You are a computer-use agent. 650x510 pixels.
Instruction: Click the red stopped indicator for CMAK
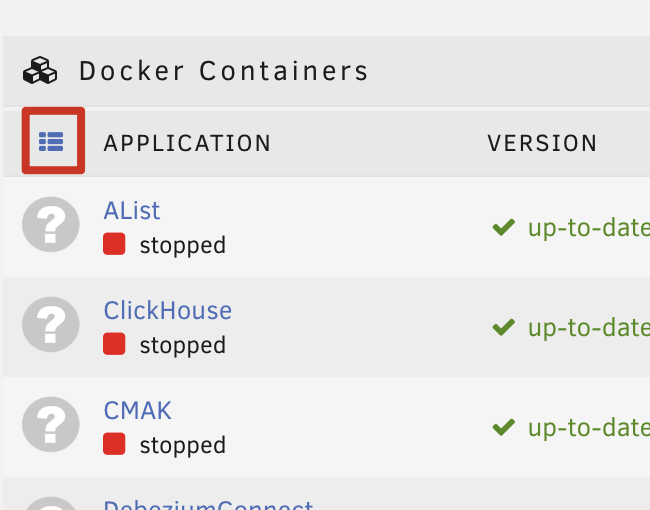[x=114, y=443]
